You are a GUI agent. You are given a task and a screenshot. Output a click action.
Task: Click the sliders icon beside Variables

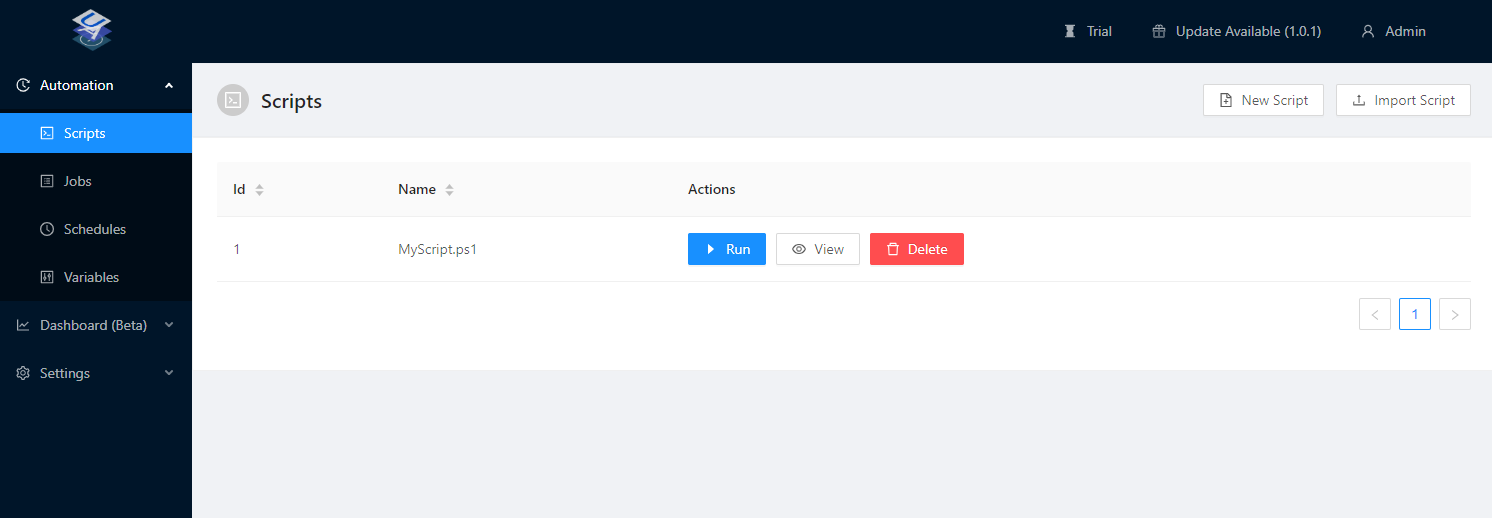click(46, 277)
